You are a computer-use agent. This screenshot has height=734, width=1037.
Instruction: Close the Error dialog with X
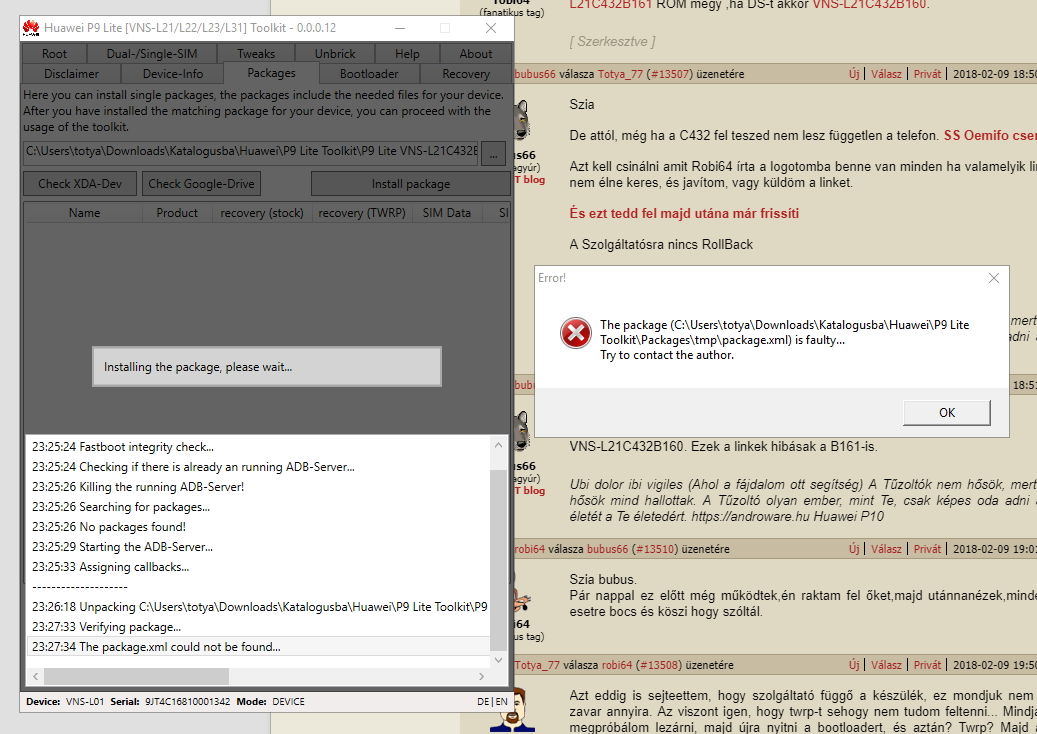click(993, 278)
